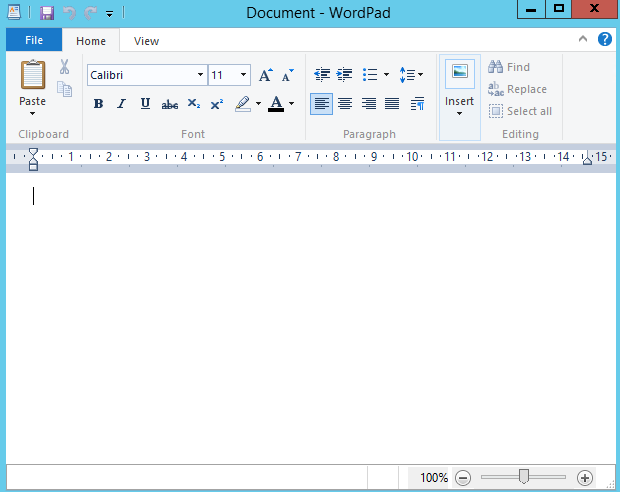
Task: Open the text color dropdown arrow
Action: tap(292, 104)
